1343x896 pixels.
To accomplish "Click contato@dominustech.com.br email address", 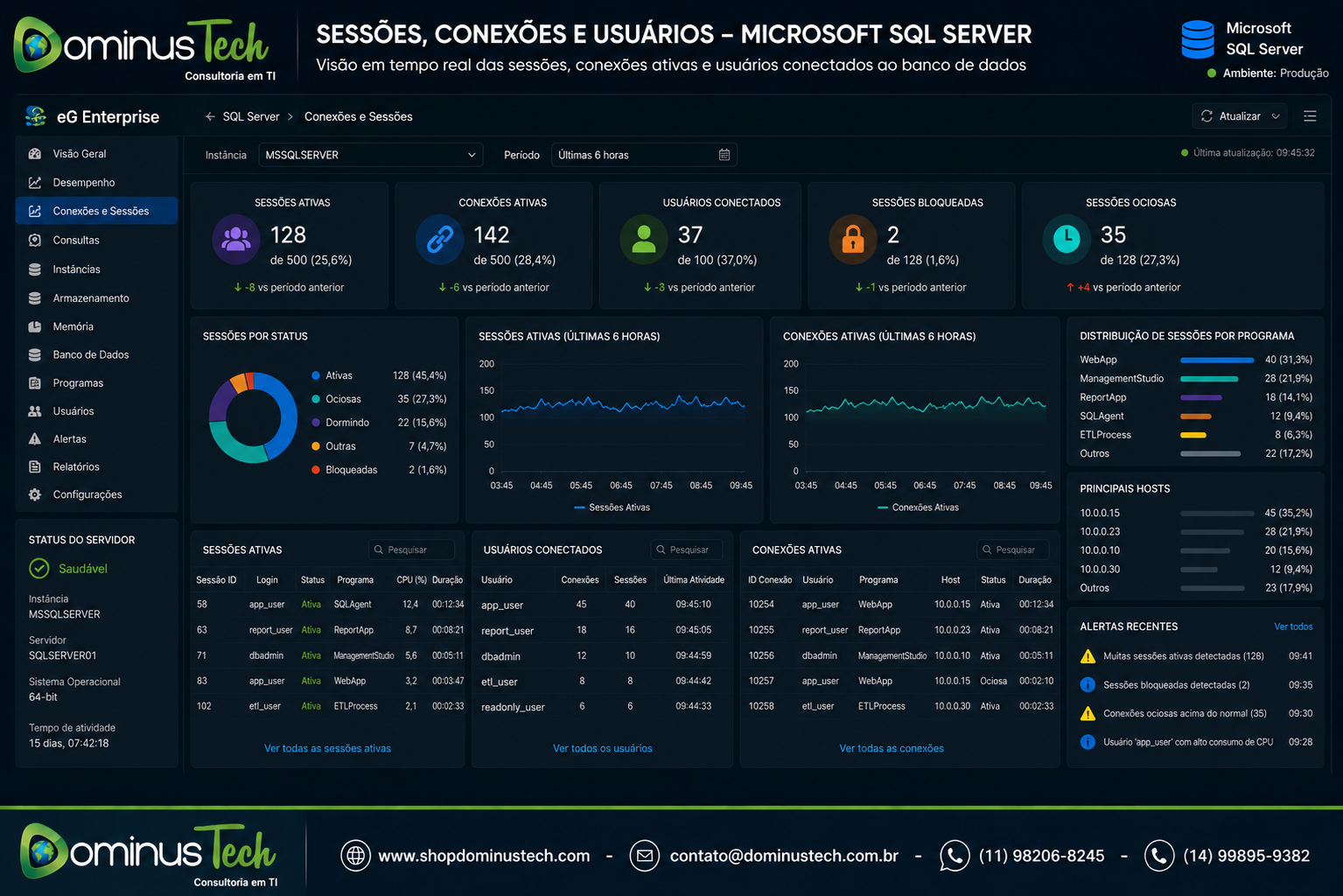I will coord(784,856).
